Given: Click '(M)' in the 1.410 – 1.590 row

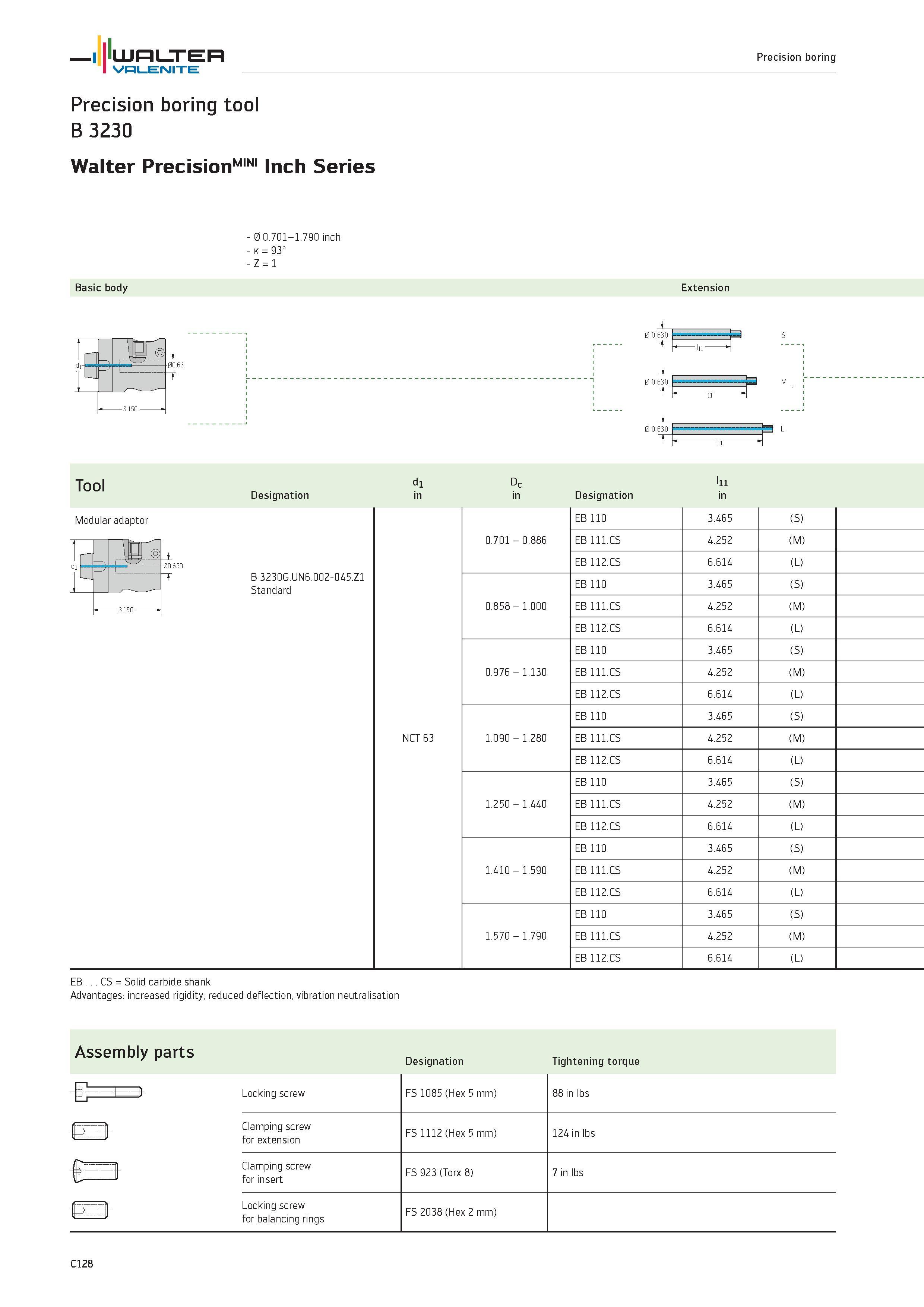Looking at the screenshot, I should pyautogui.click(x=797, y=870).
